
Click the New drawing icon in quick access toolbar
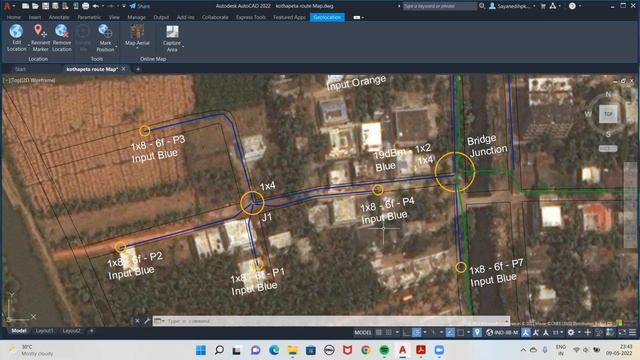pyautogui.click(x=25, y=6)
